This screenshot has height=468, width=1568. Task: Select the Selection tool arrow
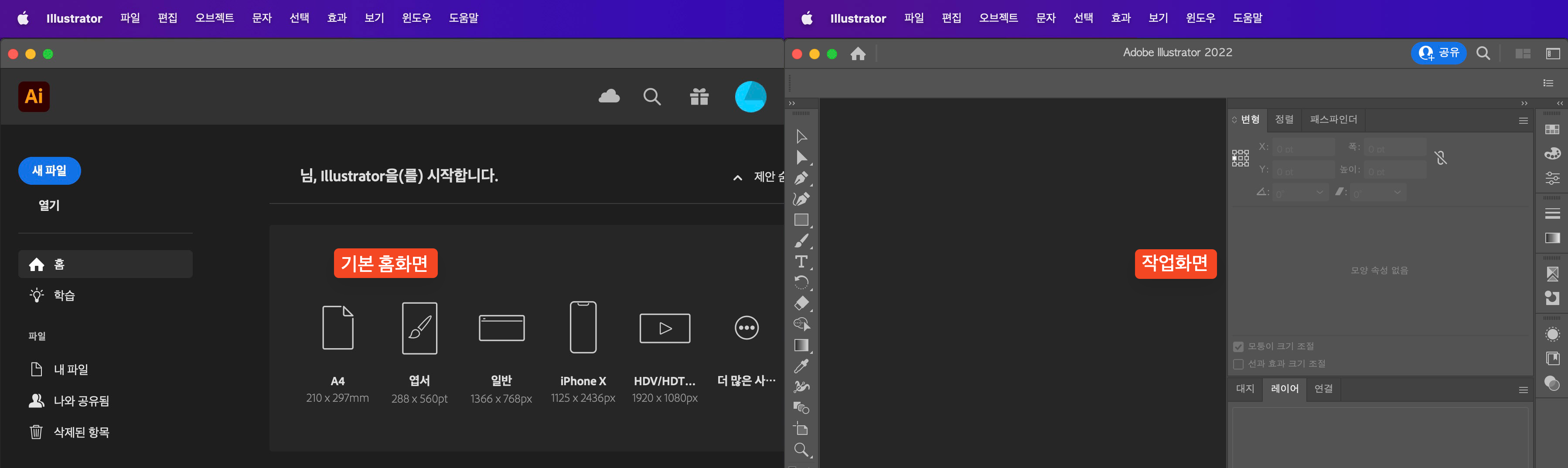tap(801, 136)
